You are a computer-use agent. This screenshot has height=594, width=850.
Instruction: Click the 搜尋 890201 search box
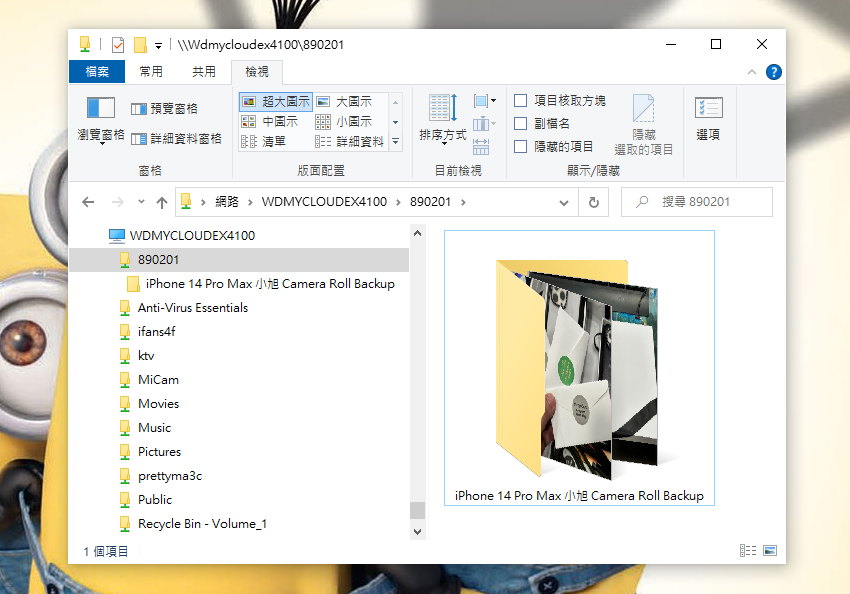click(x=696, y=202)
